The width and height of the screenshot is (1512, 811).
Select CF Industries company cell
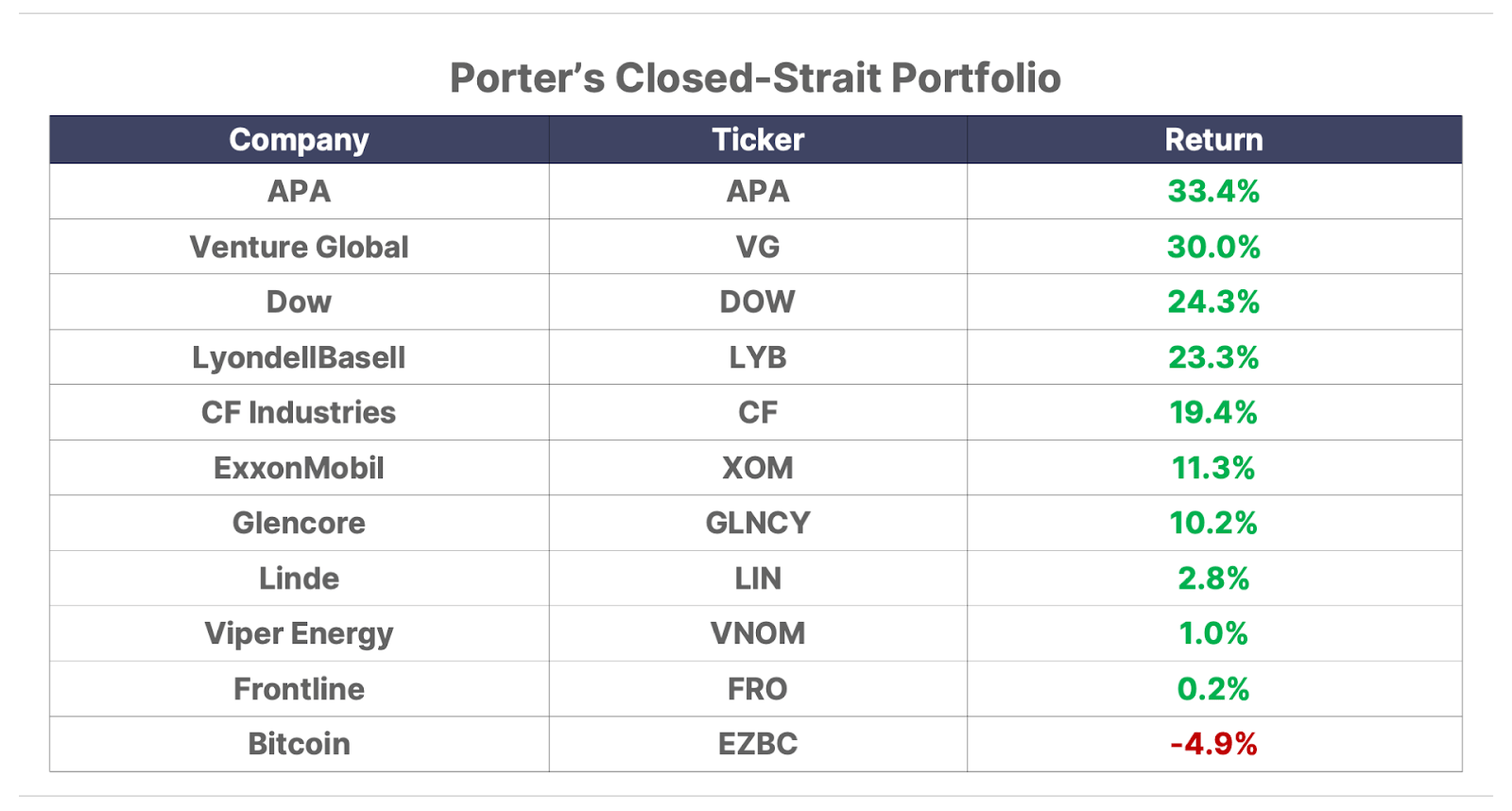[299, 412]
